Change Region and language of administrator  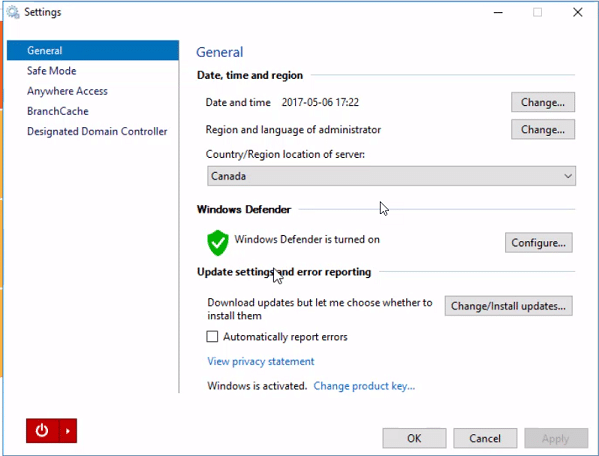(543, 129)
